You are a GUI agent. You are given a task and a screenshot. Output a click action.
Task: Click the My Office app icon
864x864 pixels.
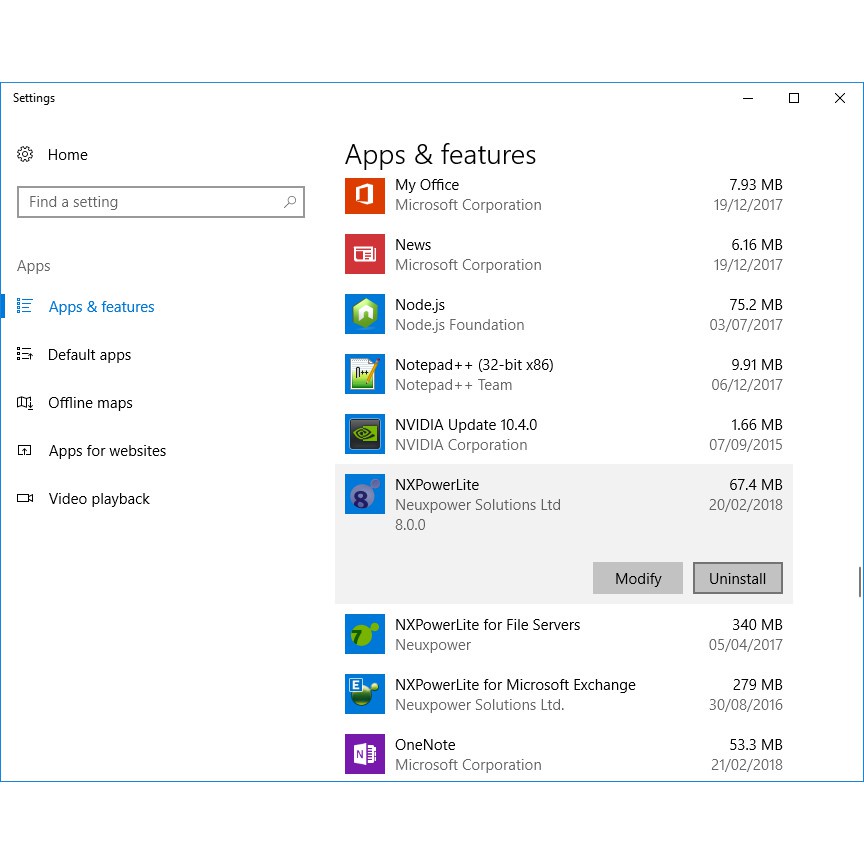(x=364, y=194)
